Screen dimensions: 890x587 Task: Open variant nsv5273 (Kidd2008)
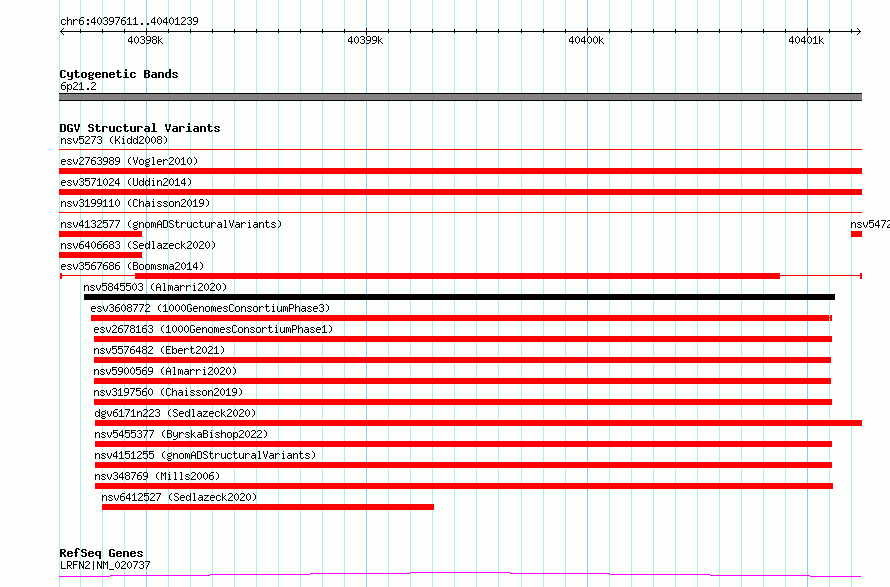114,140
